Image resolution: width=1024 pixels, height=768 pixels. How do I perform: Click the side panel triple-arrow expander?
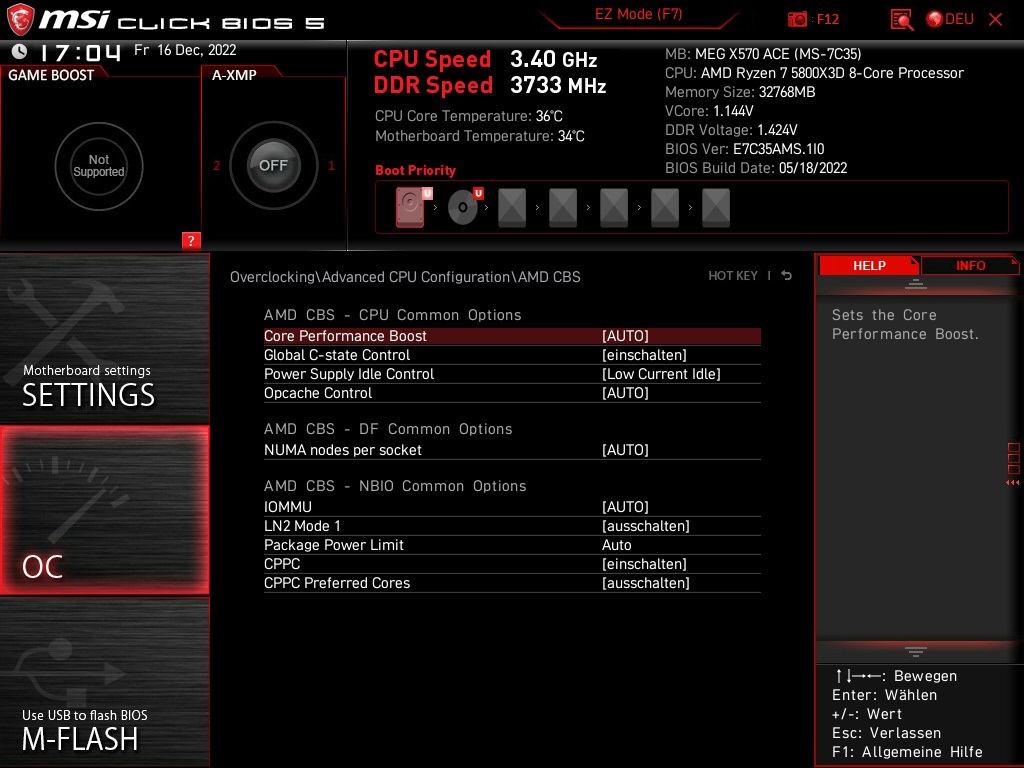click(x=1013, y=483)
